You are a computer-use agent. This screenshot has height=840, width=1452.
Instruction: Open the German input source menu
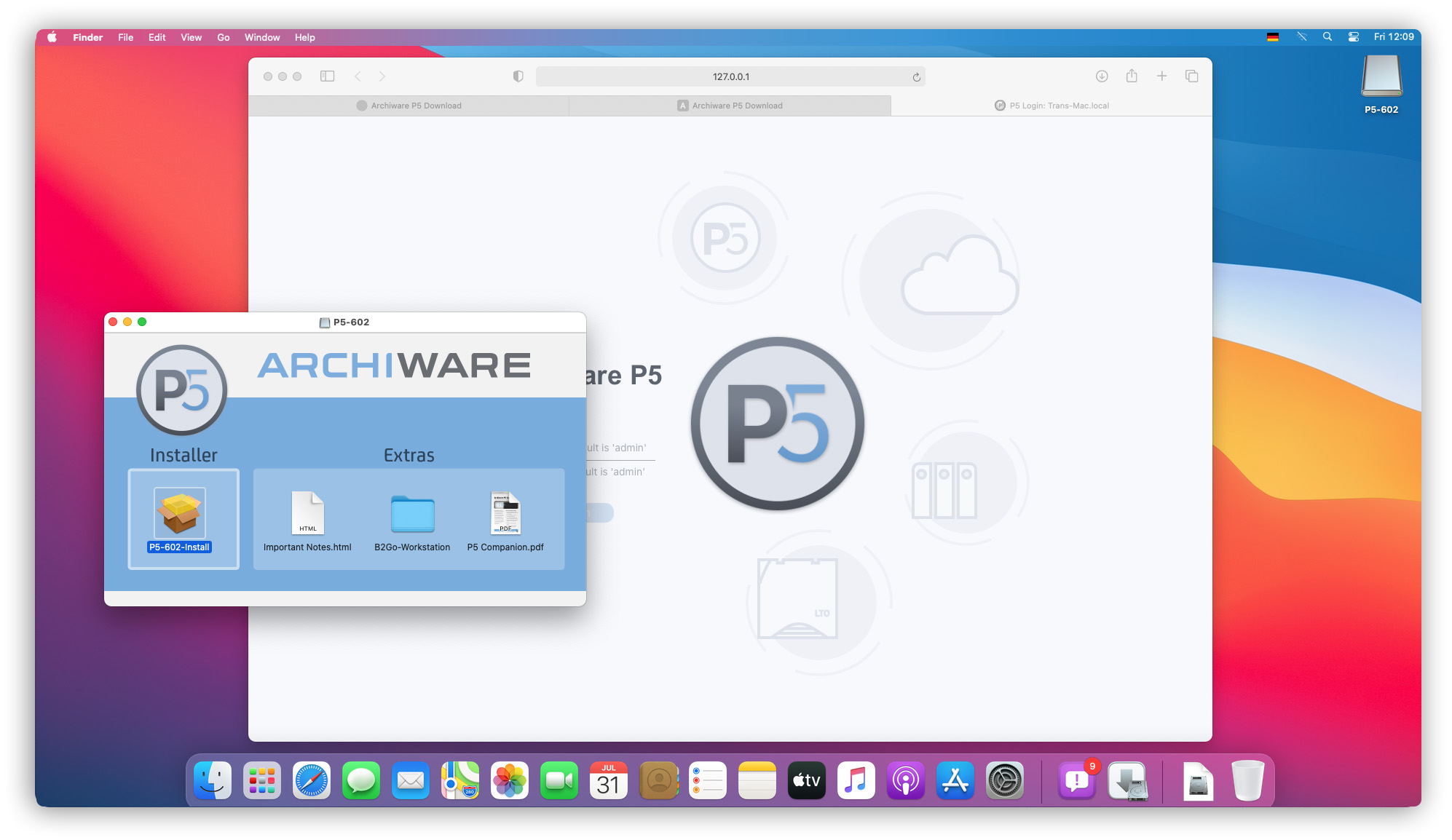[x=1273, y=37]
